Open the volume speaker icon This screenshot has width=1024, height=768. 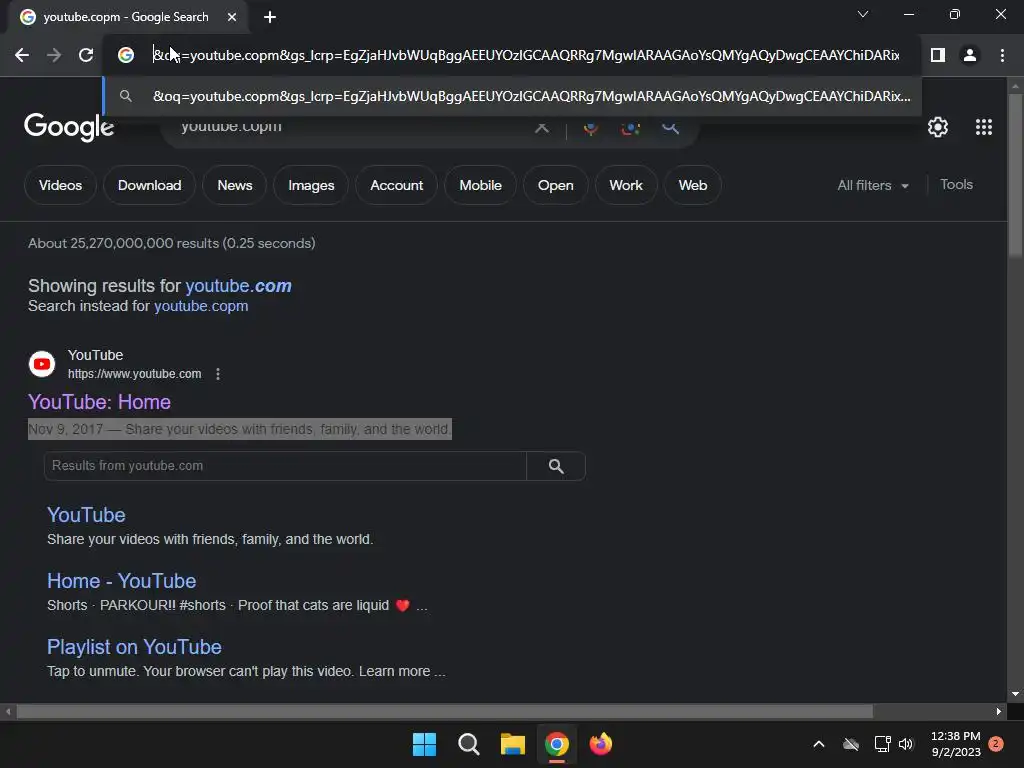(906, 744)
